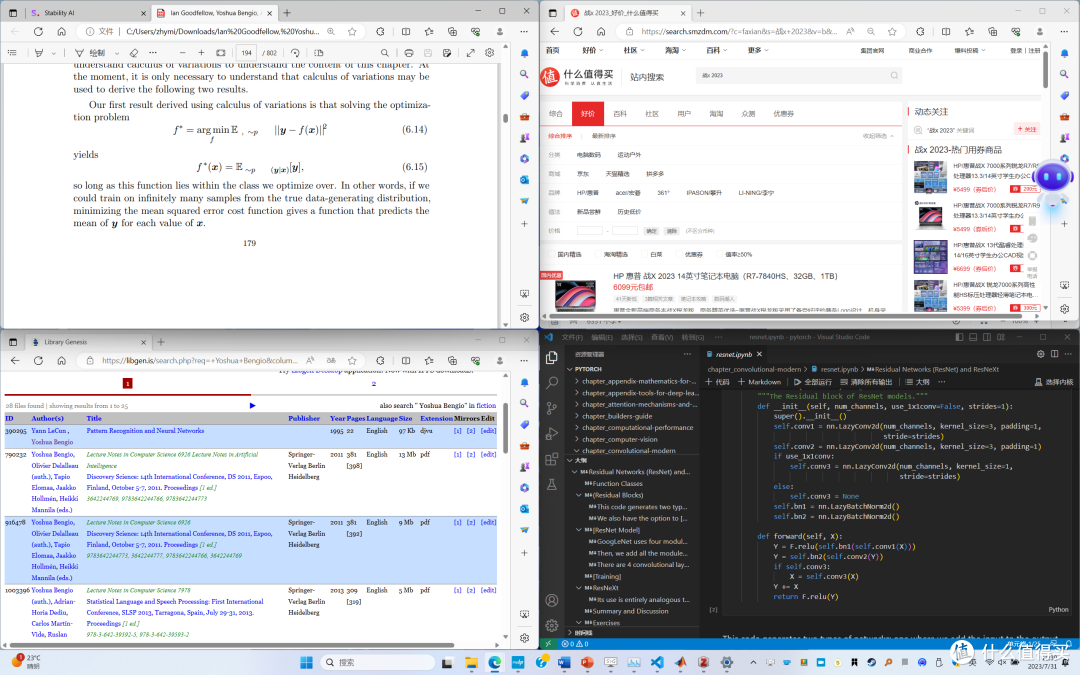Open Run and Debug view in VS Code
Image resolution: width=1080 pixels, height=675 pixels.
(552, 433)
